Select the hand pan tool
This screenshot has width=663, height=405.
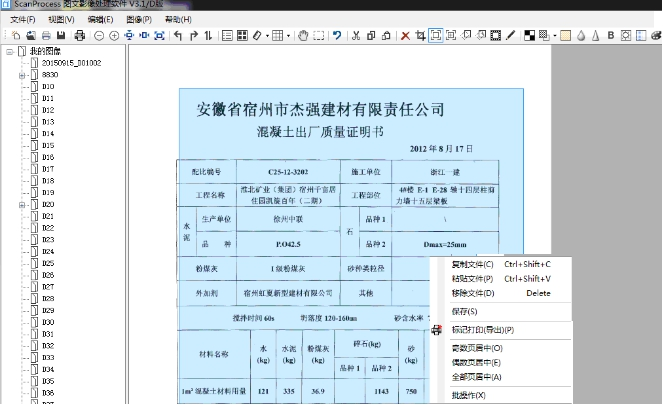tap(303, 36)
